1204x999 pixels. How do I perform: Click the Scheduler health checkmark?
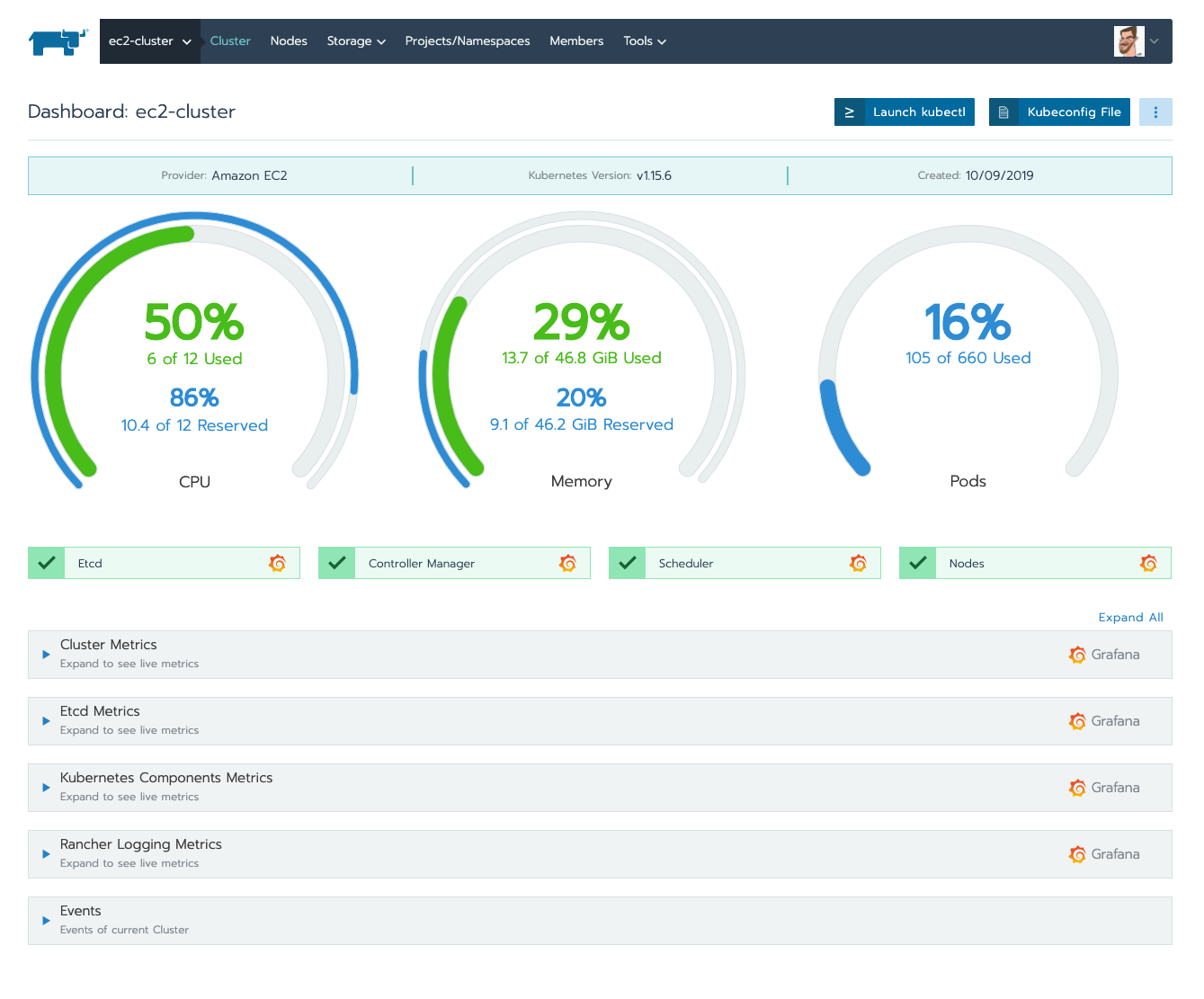click(x=628, y=563)
